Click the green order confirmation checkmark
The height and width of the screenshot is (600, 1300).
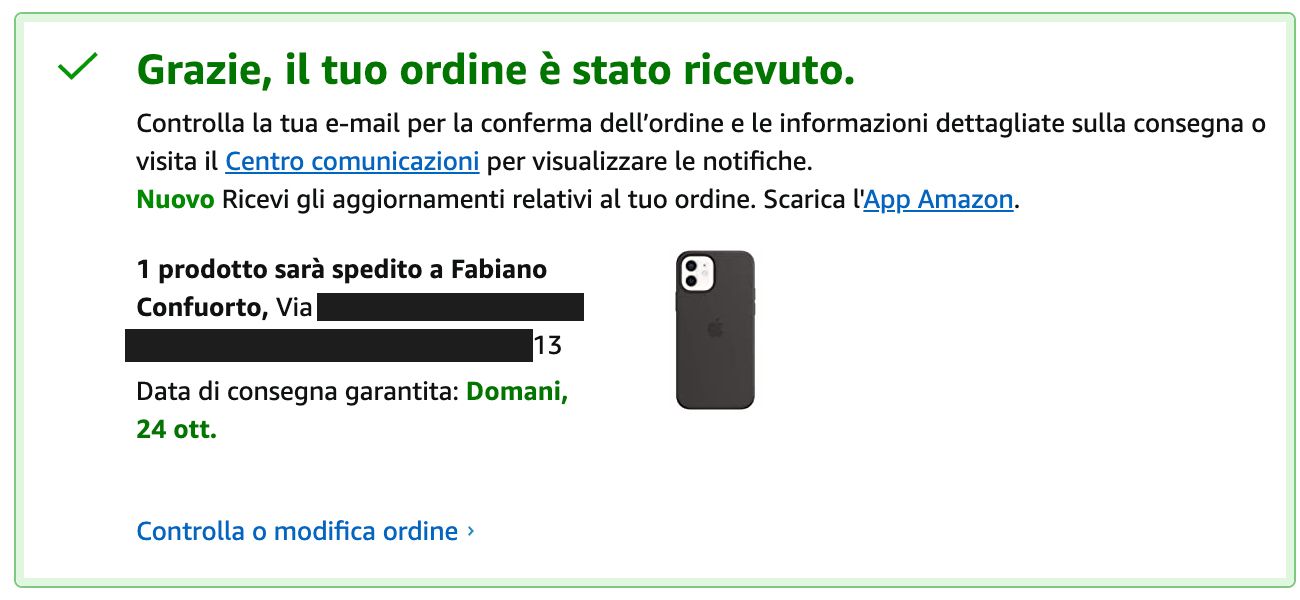coord(77,68)
